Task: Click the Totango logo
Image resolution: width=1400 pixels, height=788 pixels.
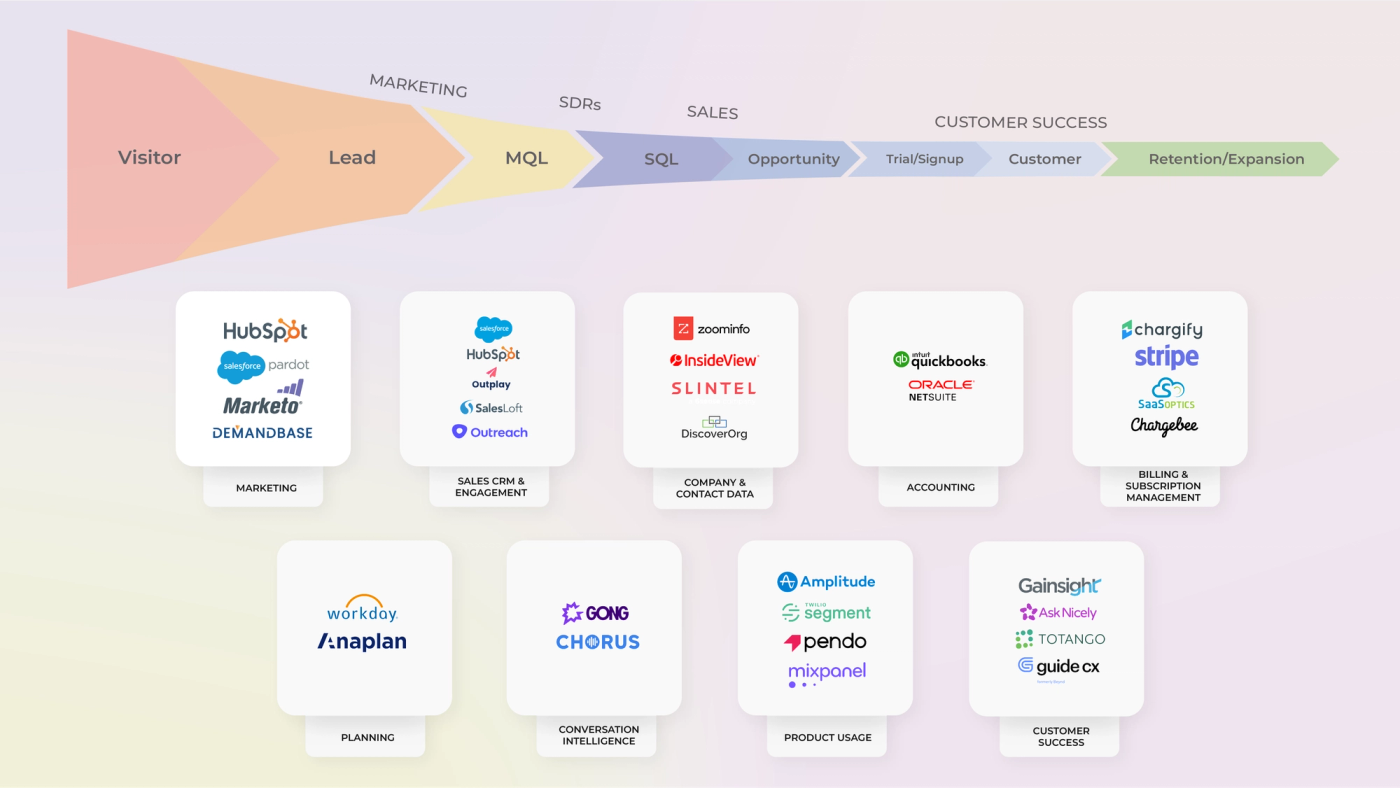Action: (x=1060, y=639)
